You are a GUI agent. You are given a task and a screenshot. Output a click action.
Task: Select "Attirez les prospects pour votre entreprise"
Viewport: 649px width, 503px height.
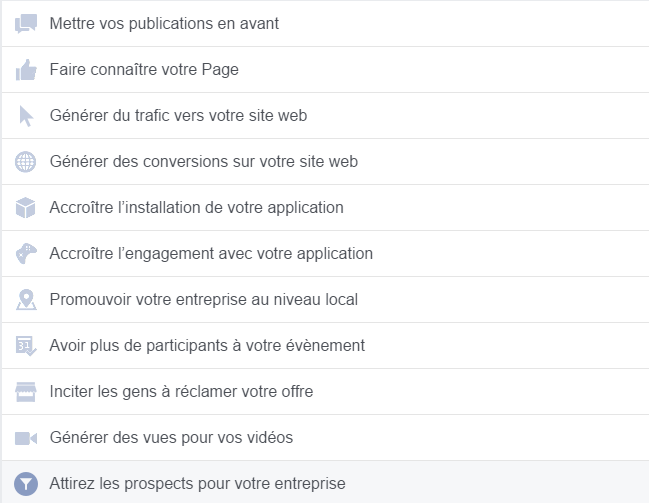pos(197,483)
